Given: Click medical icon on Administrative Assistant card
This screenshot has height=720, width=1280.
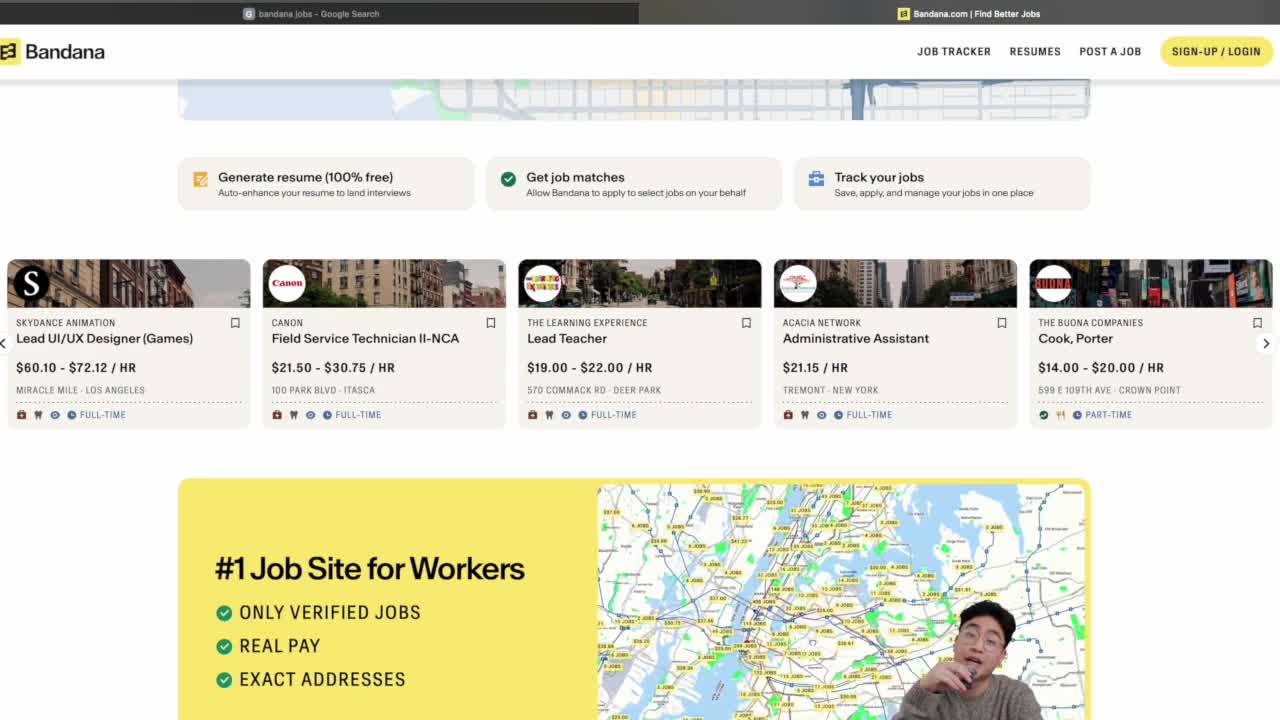Looking at the screenshot, I should pyautogui.click(x=788, y=415).
